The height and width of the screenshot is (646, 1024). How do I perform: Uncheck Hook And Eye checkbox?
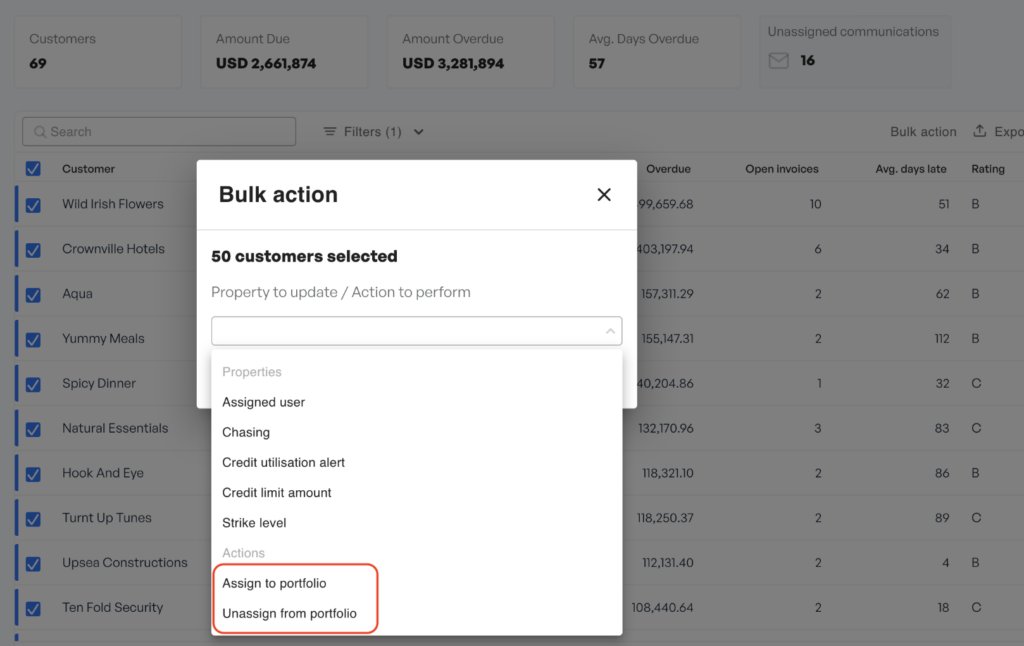33,474
